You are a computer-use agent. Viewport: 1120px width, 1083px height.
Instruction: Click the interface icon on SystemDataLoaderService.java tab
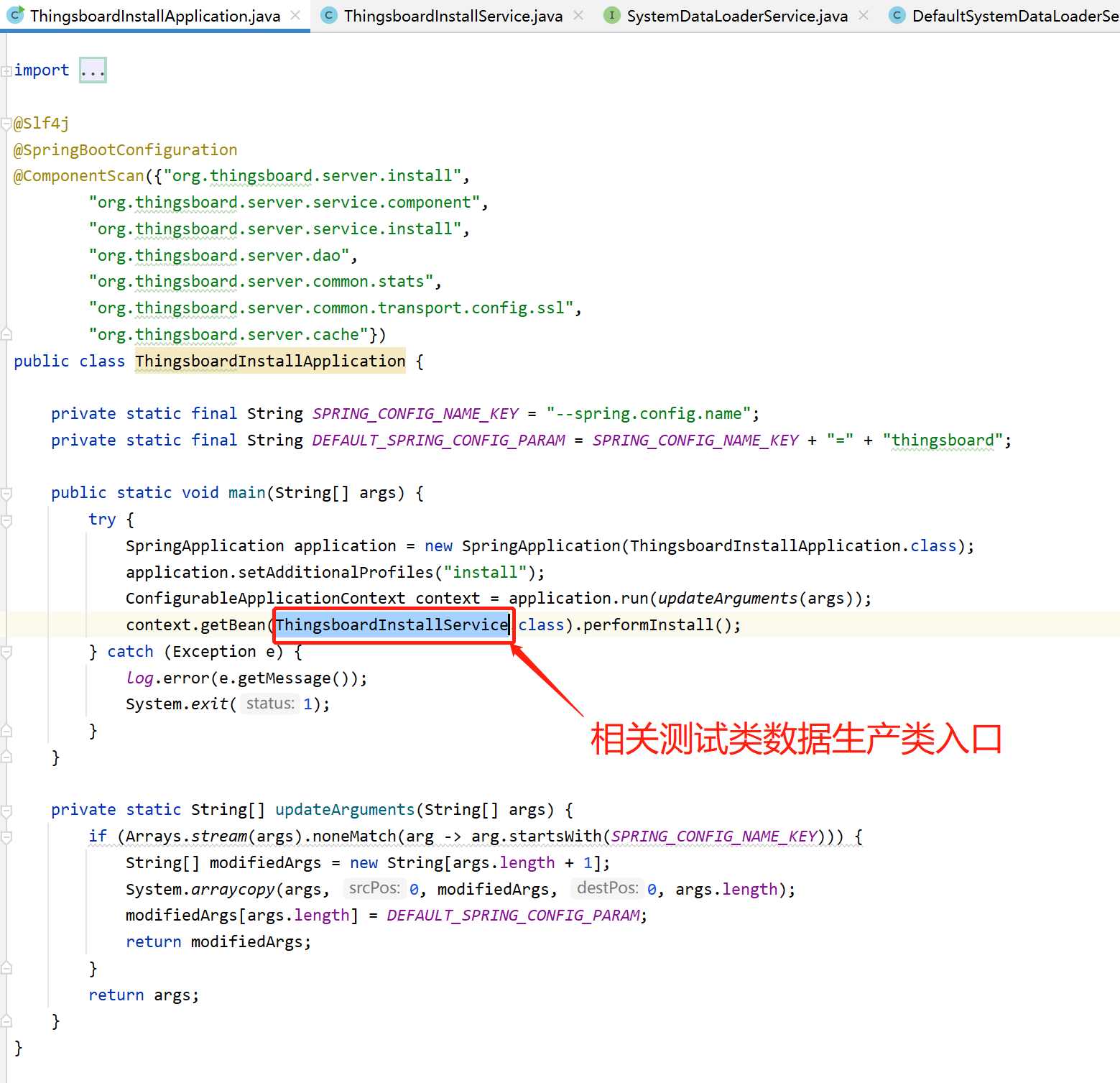tap(611, 15)
